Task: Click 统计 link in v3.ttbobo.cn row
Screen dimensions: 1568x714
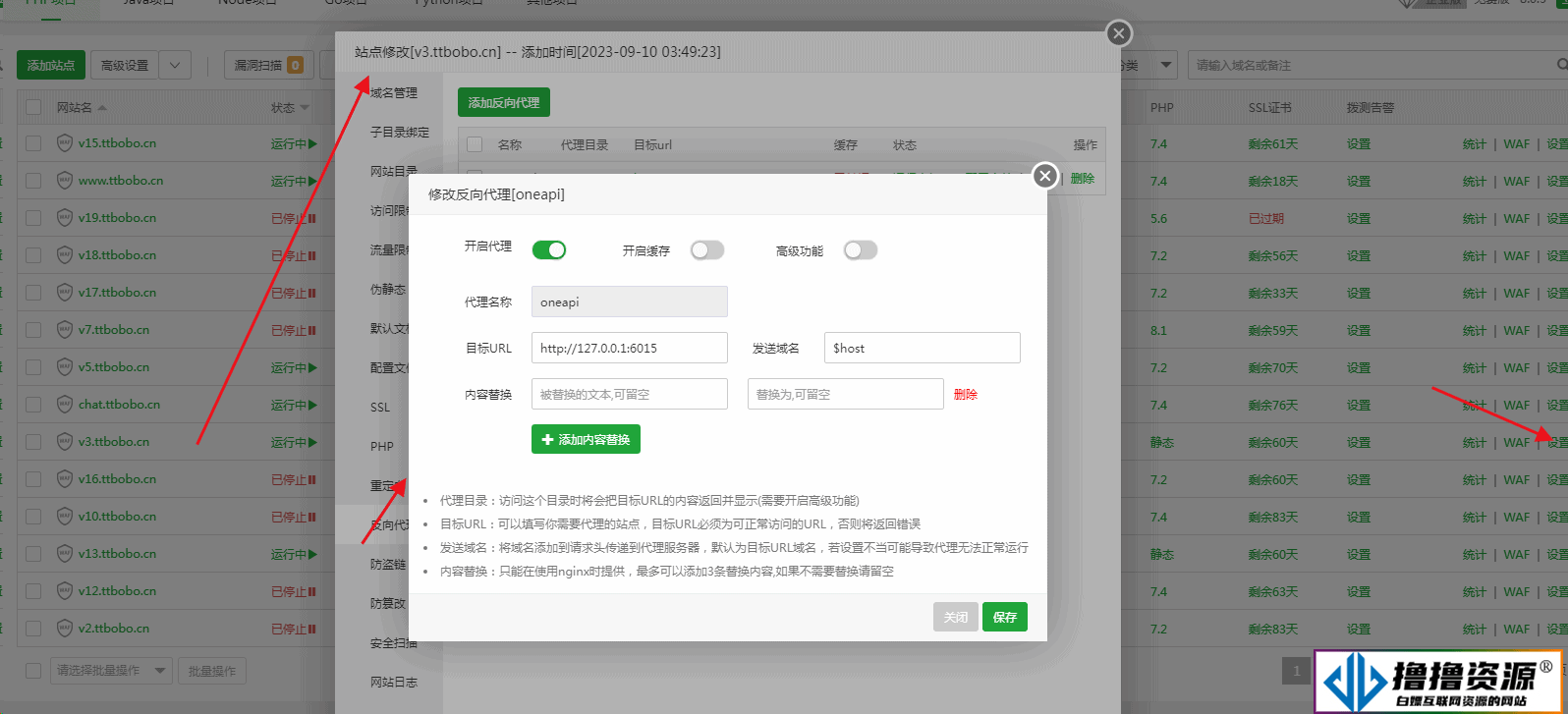Action: 1475,442
